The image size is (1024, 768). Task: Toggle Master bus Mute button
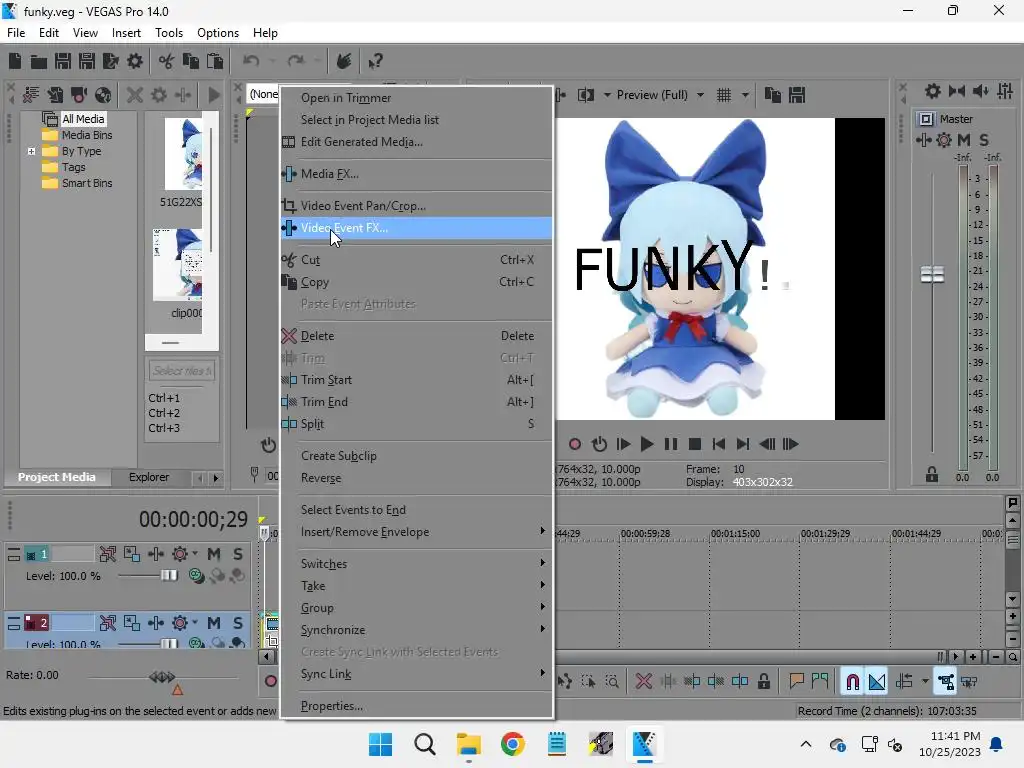click(x=964, y=140)
